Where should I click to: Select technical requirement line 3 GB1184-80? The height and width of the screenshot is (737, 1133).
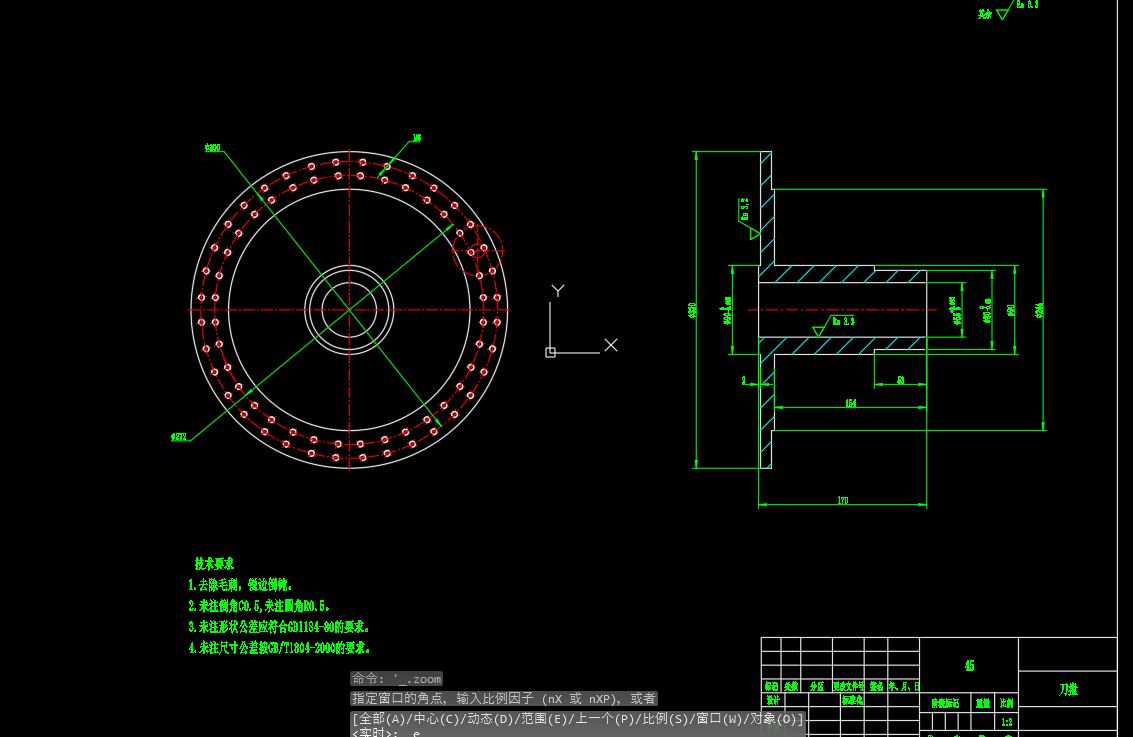pyautogui.click(x=279, y=626)
